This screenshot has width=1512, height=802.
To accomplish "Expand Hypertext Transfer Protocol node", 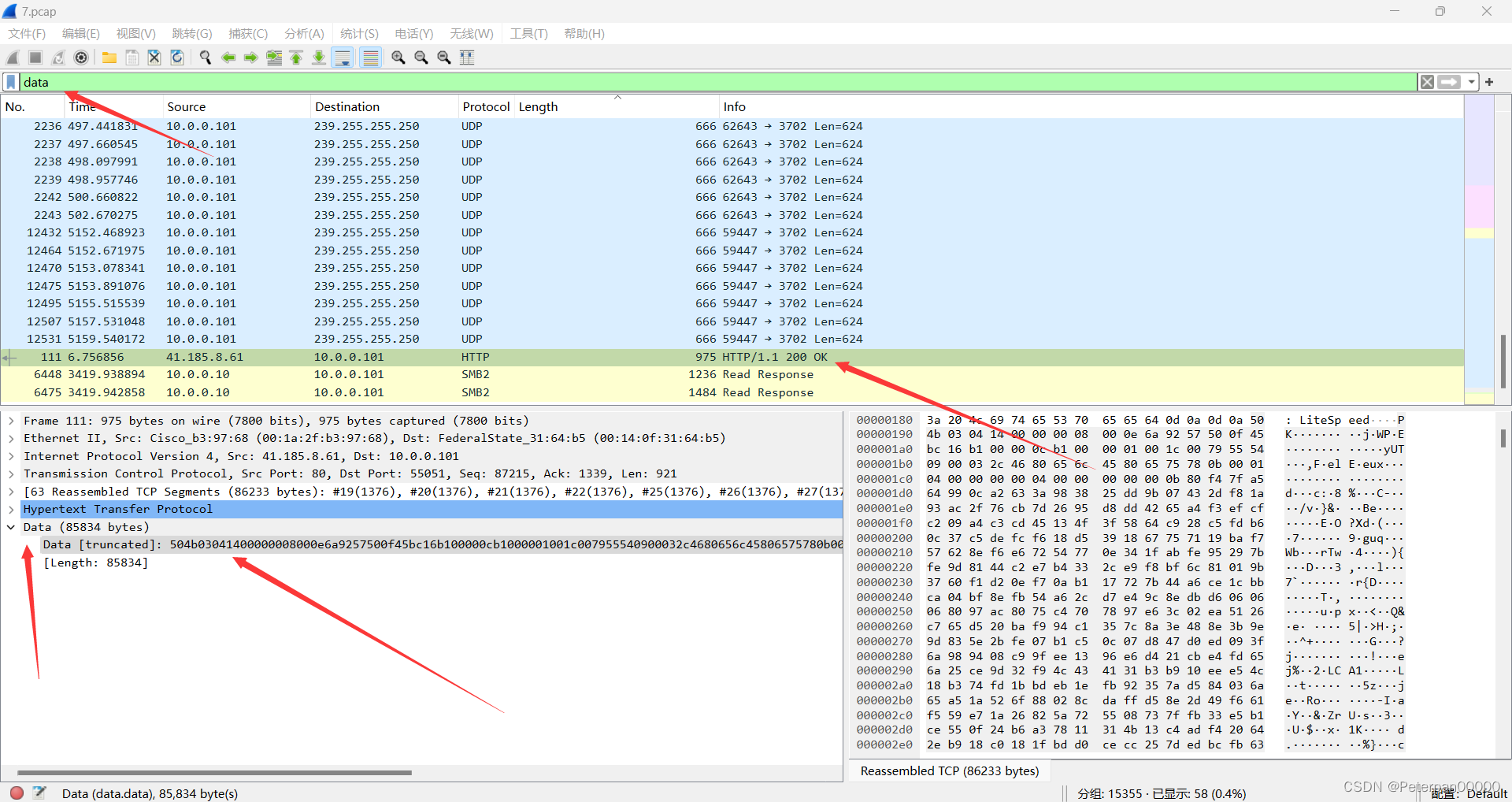I will coord(11,509).
